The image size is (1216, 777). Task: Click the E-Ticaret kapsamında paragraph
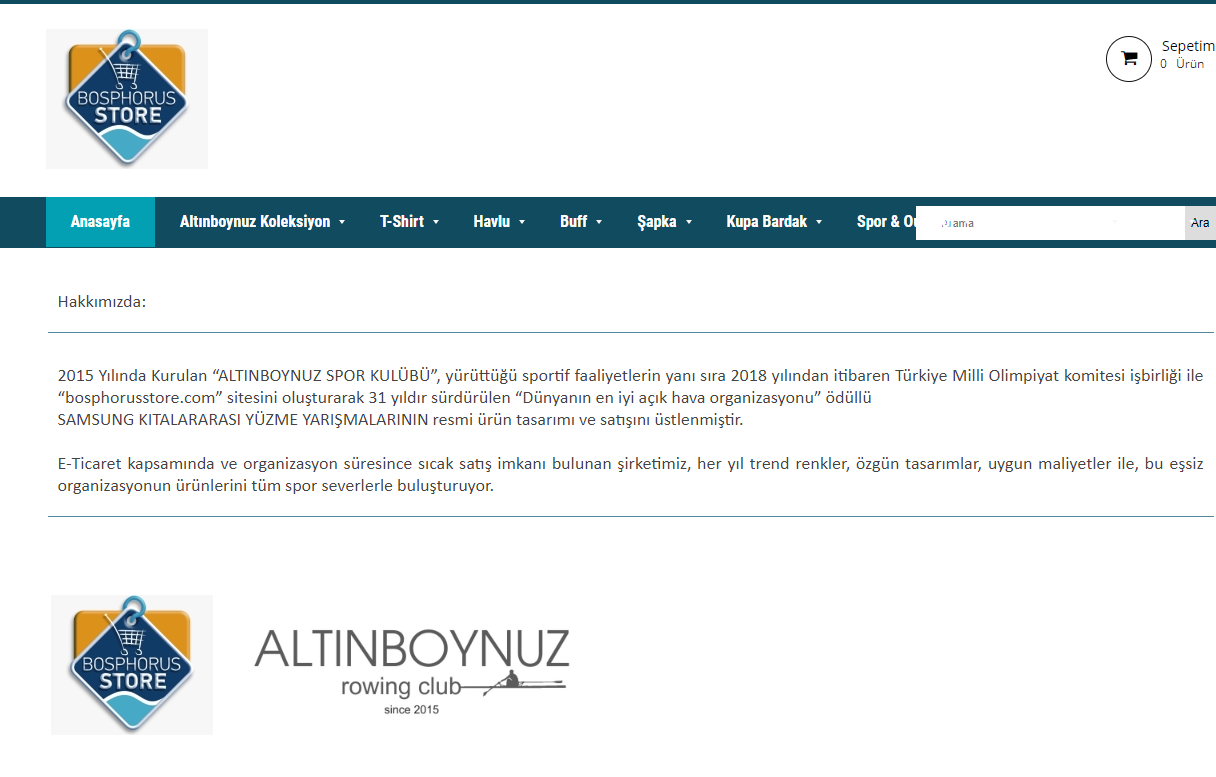click(x=630, y=476)
